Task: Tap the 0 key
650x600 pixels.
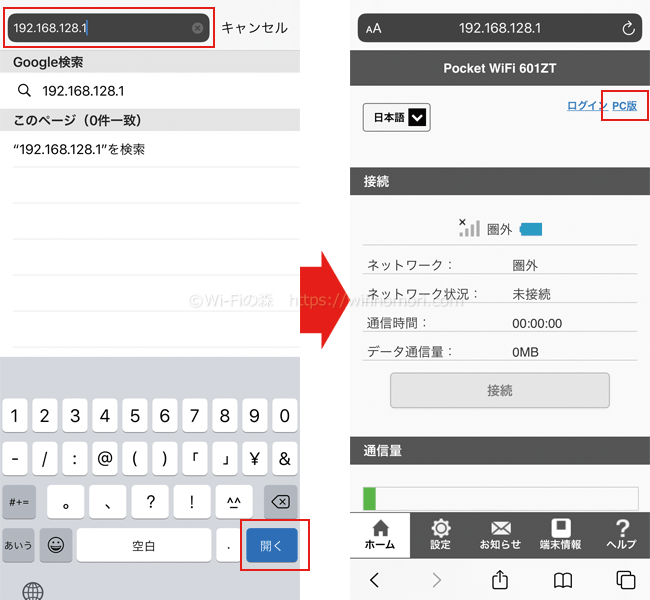Action: tap(285, 415)
